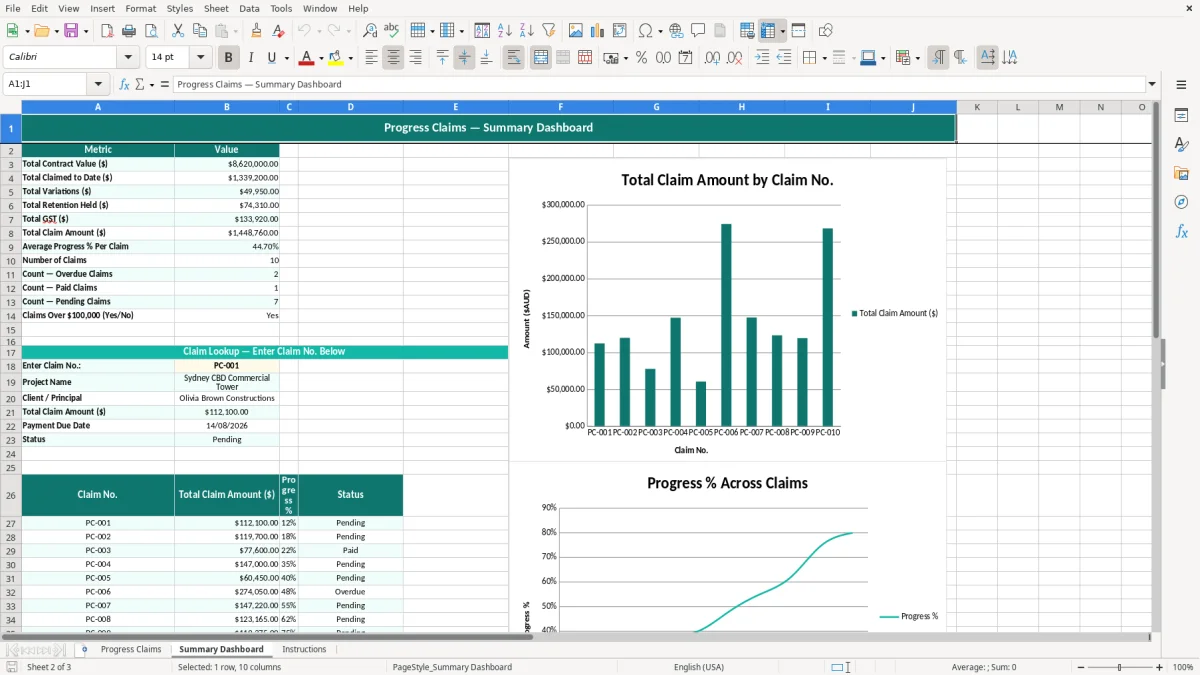The width and height of the screenshot is (1200, 675).
Task: Insert comment icon
Action: [x=698, y=31]
